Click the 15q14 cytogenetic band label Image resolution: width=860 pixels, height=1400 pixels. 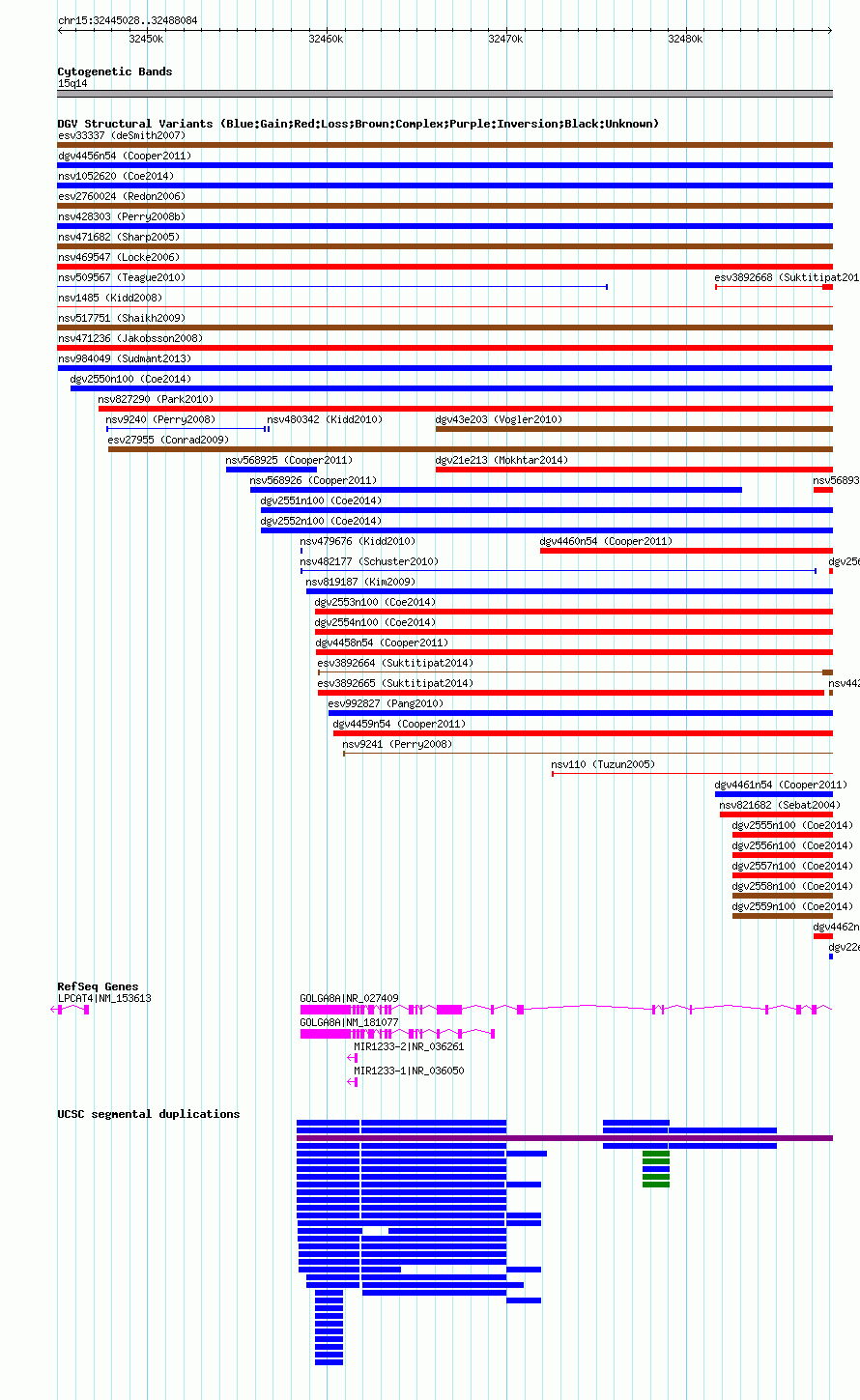[x=72, y=83]
